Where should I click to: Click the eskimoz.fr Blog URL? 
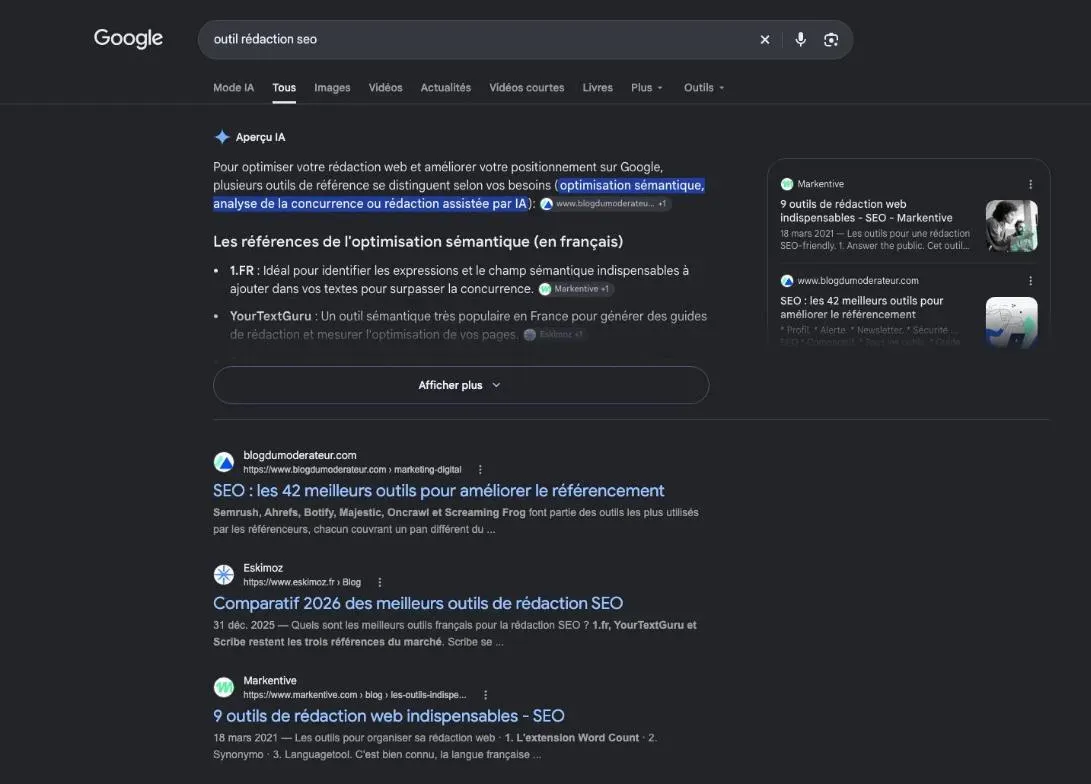(x=302, y=582)
